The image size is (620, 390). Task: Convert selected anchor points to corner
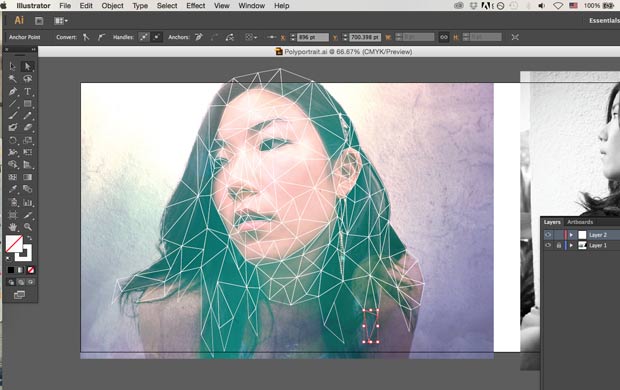click(x=86, y=37)
